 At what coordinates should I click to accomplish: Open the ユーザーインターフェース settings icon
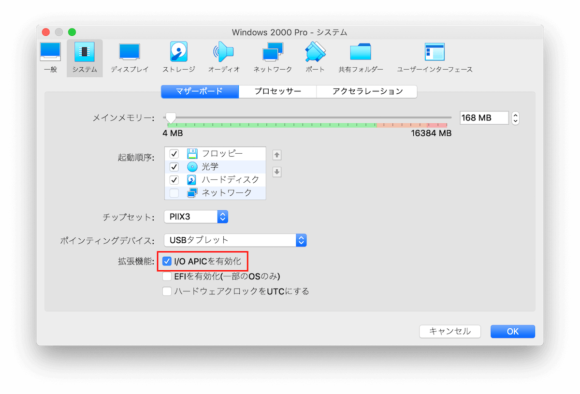pyautogui.click(x=435, y=58)
